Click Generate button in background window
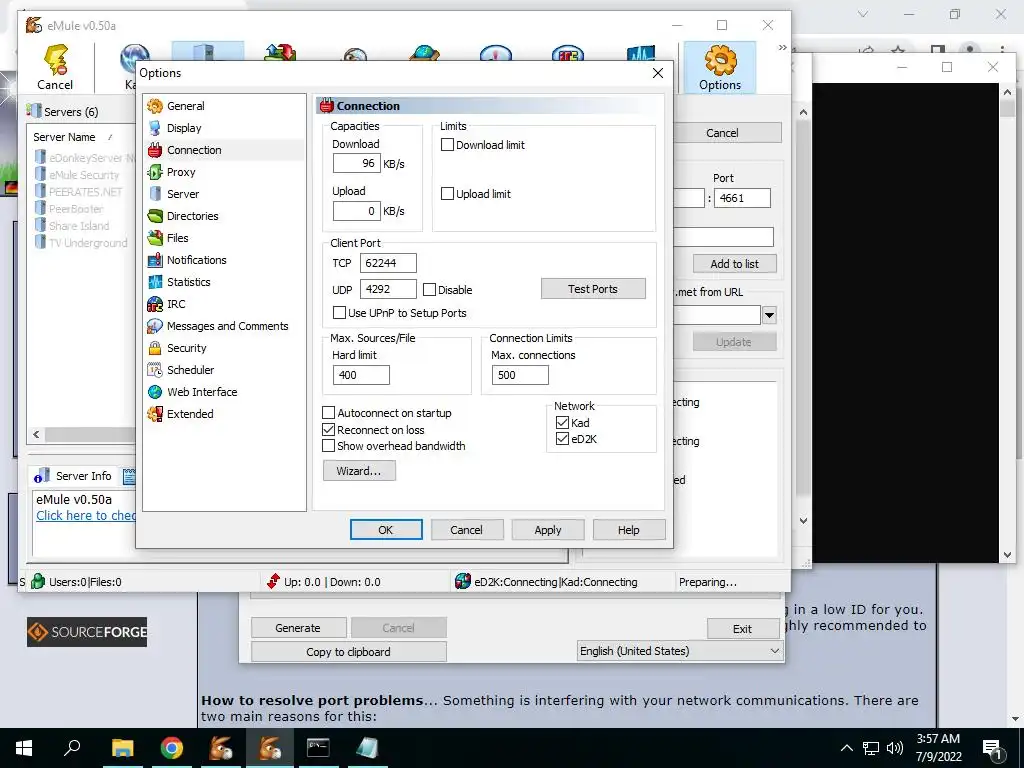 298,628
